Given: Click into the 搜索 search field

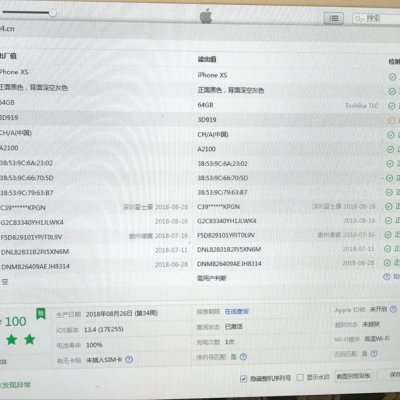Looking at the screenshot, I should tap(377, 19).
